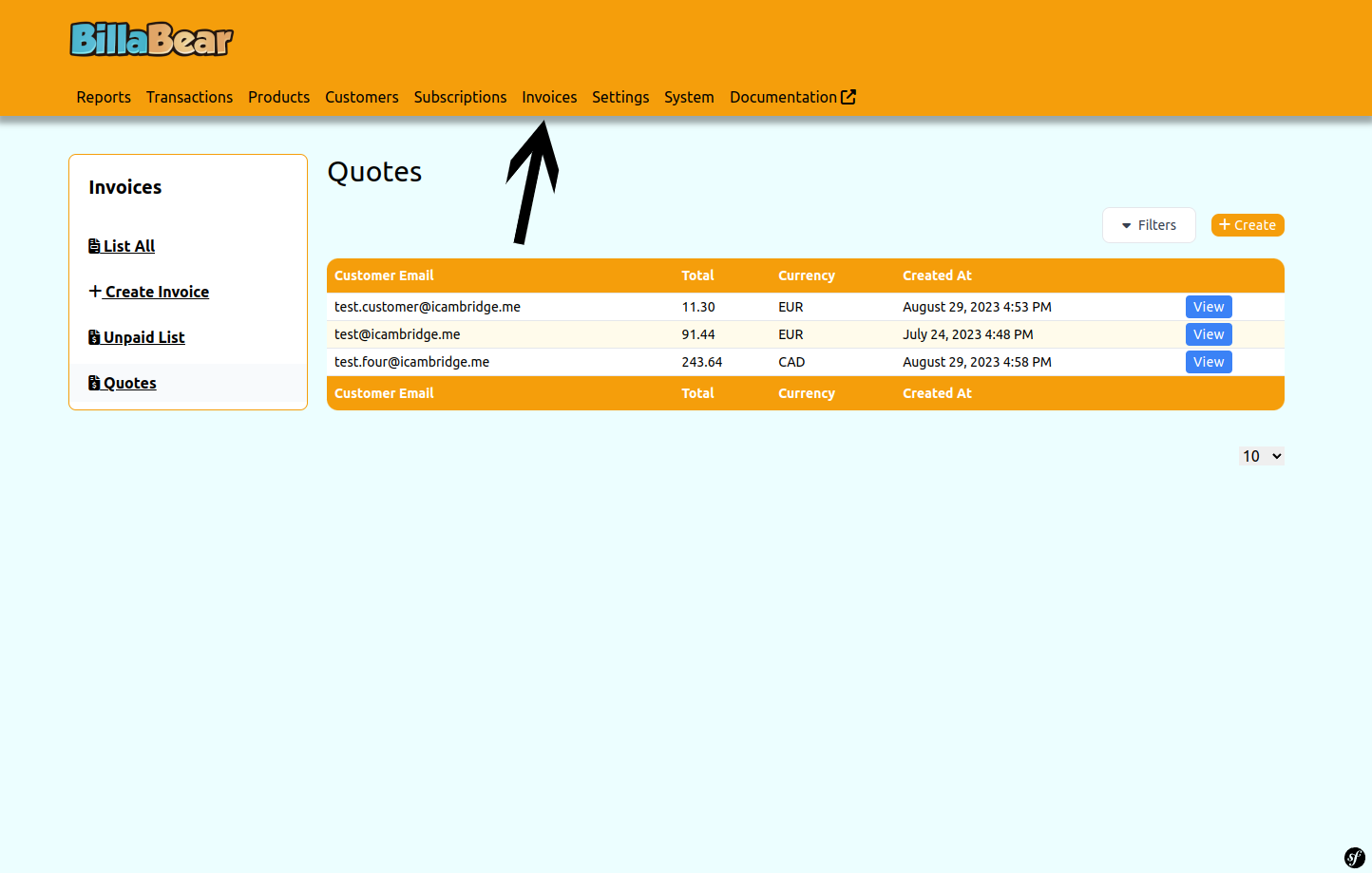Open the Symfony debug toolbar icon
The width and height of the screenshot is (1372, 873).
(x=1354, y=858)
